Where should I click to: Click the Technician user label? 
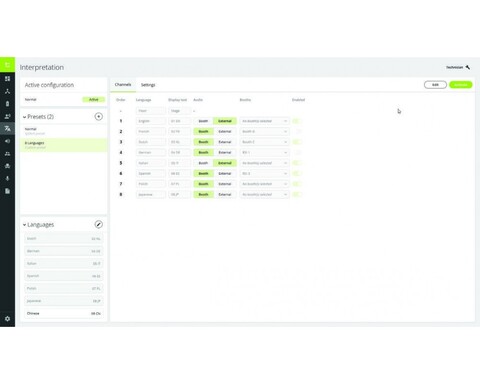tap(455, 67)
